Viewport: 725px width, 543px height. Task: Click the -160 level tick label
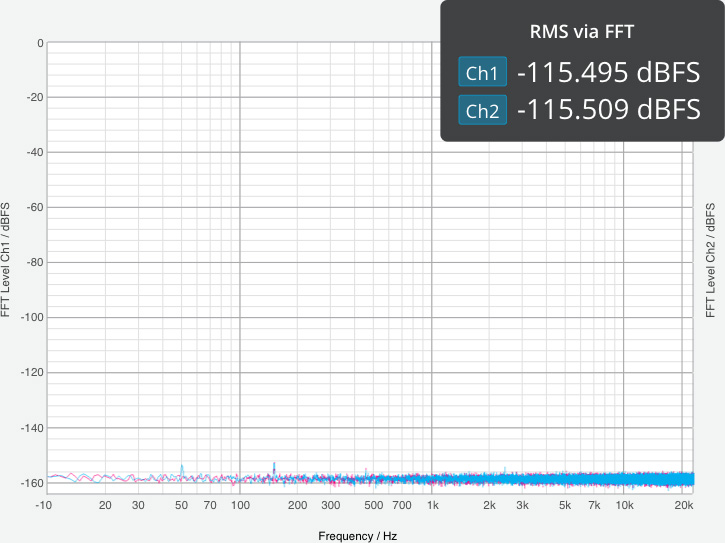pyautogui.click(x=32, y=483)
